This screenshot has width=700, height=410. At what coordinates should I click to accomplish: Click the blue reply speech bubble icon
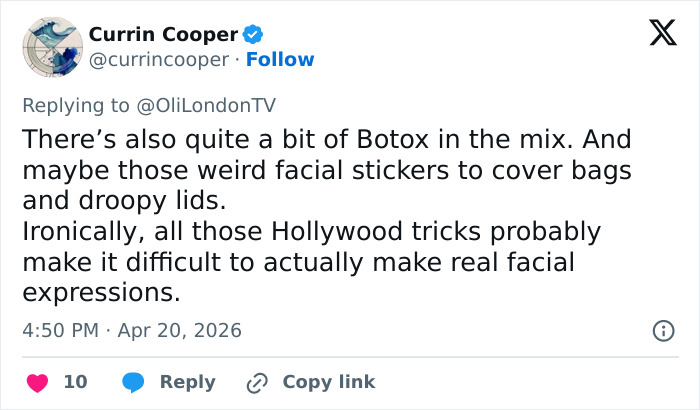(x=133, y=382)
